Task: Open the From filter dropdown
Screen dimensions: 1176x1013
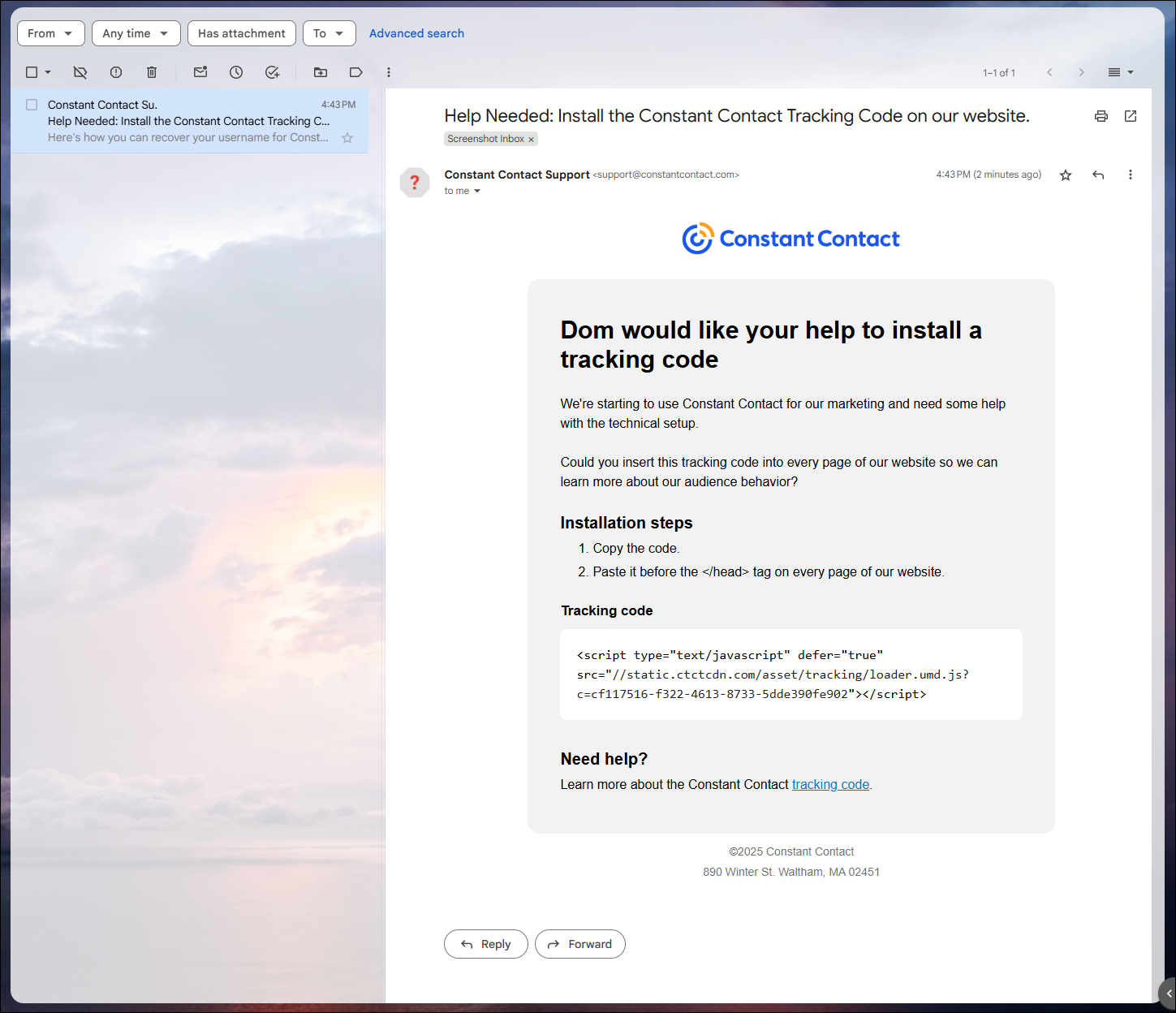Action: point(50,33)
